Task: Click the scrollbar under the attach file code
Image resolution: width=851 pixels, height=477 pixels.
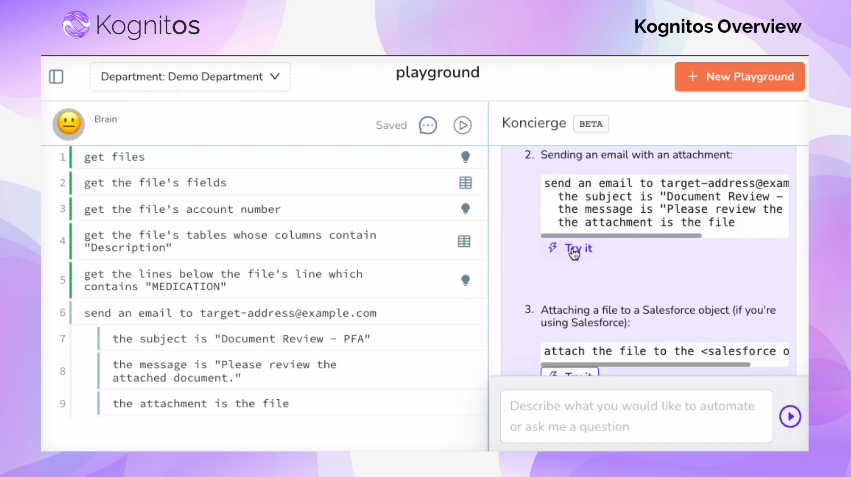Action: [x=645, y=365]
